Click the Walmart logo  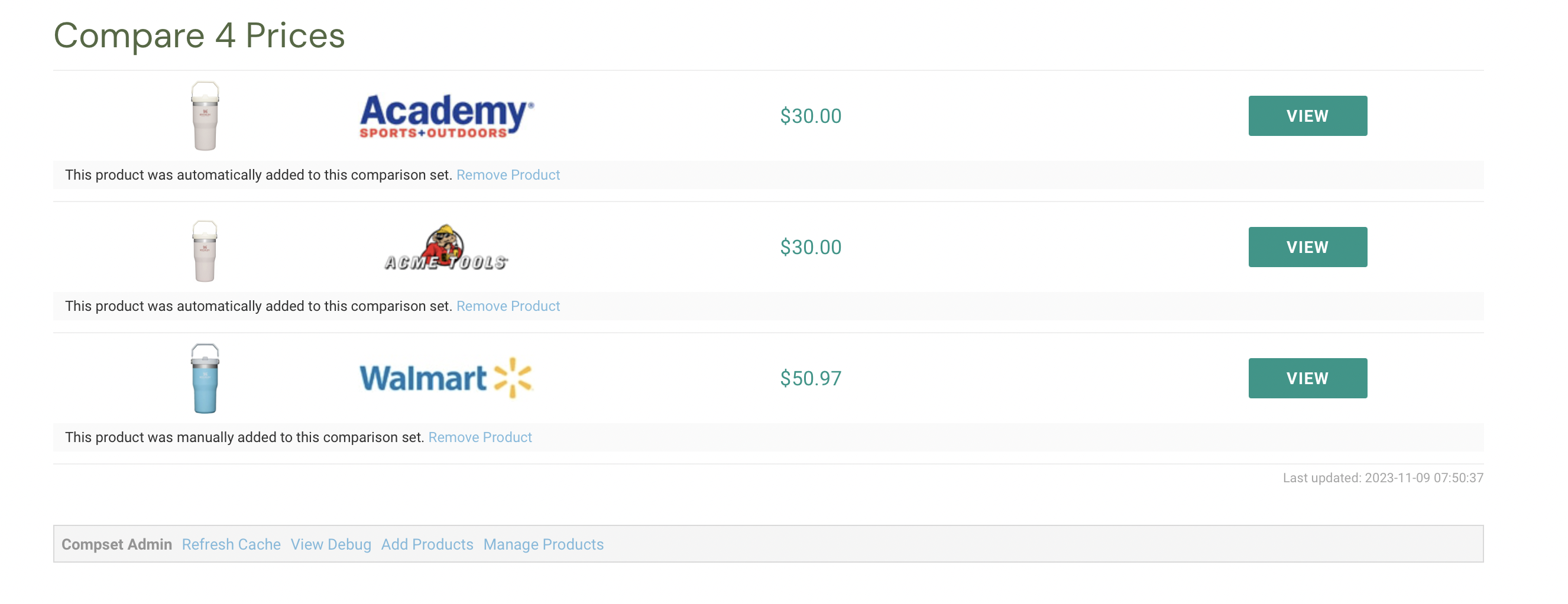click(x=446, y=378)
